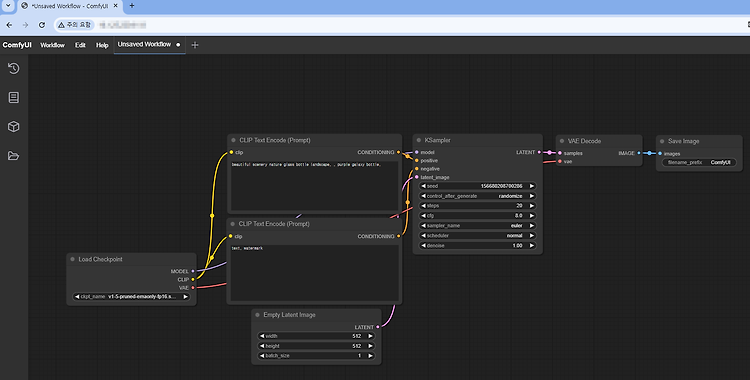
Task: Increase the cfg value with right arrow
Action: click(x=531, y=216)
